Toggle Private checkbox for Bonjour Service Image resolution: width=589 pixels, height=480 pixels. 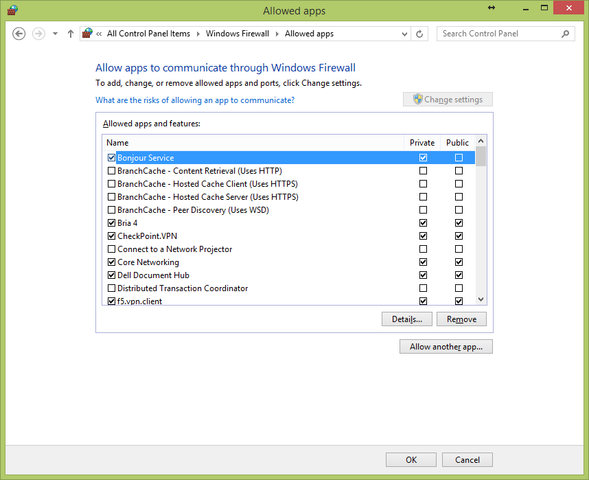click(x=423, y=158)
